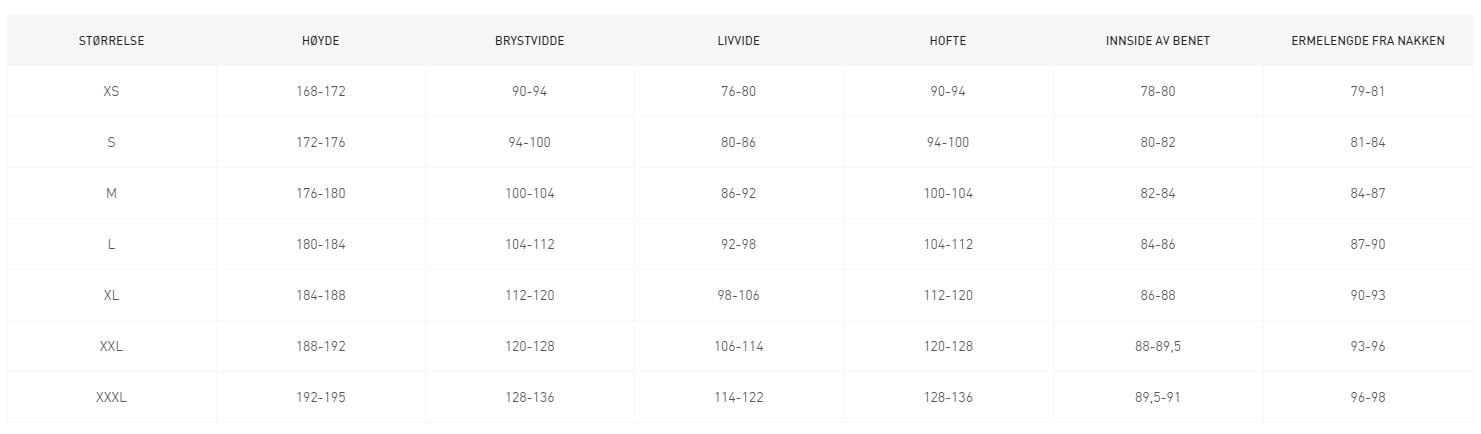Click the INNSIDE AV BENET header
The height and width of the screenshot is (434, 1481).
(x=1157, y=41)
